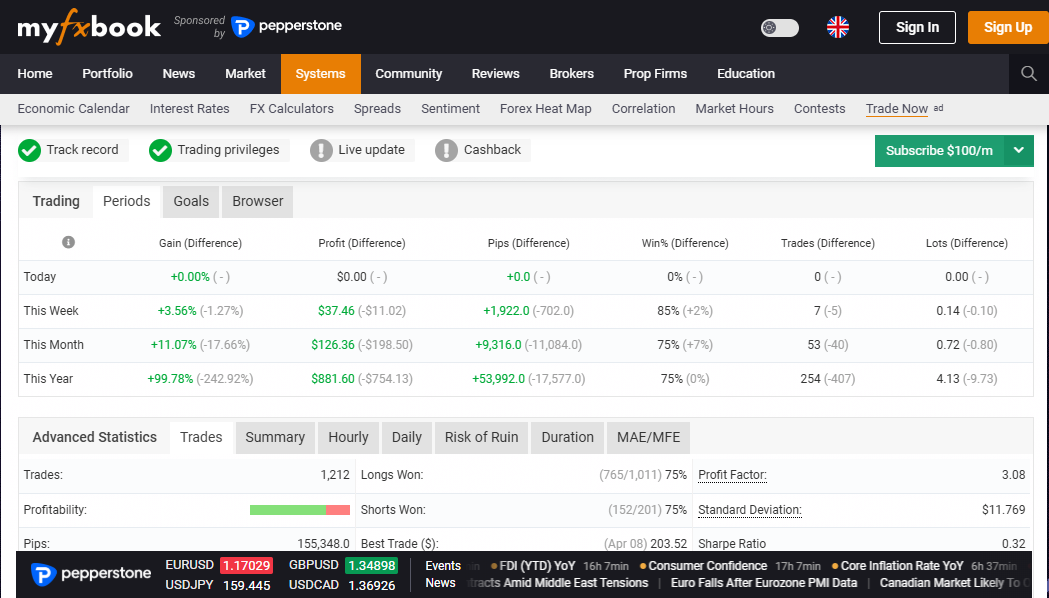Open Market Hours link

[x=734, y=108]
